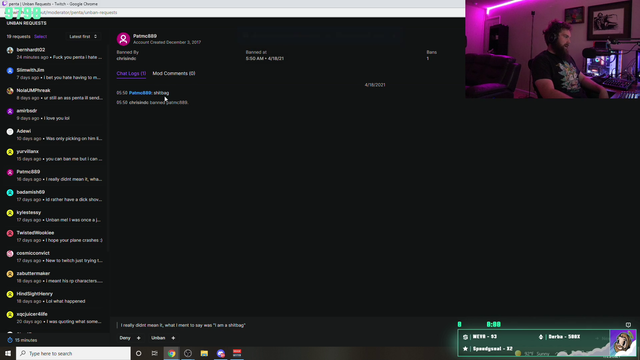Viewport: 640px width, 360px height.
Task: Click Patmc889 username in chat log
Action: 140,93
